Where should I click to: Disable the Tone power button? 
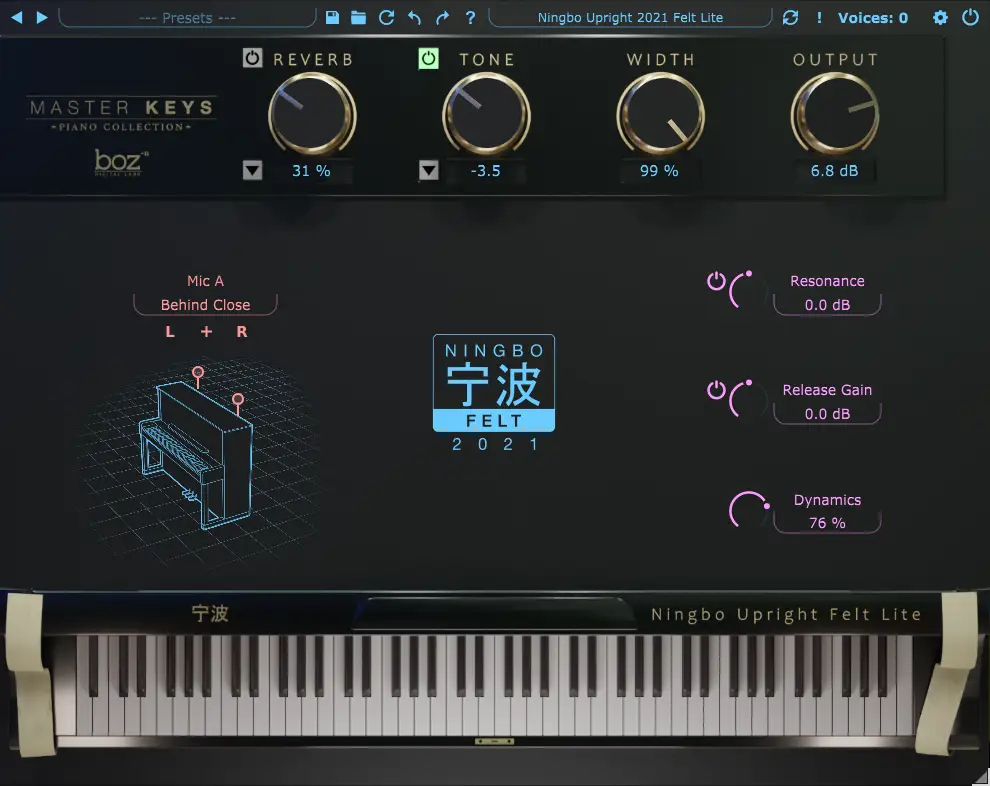(428, 59)
